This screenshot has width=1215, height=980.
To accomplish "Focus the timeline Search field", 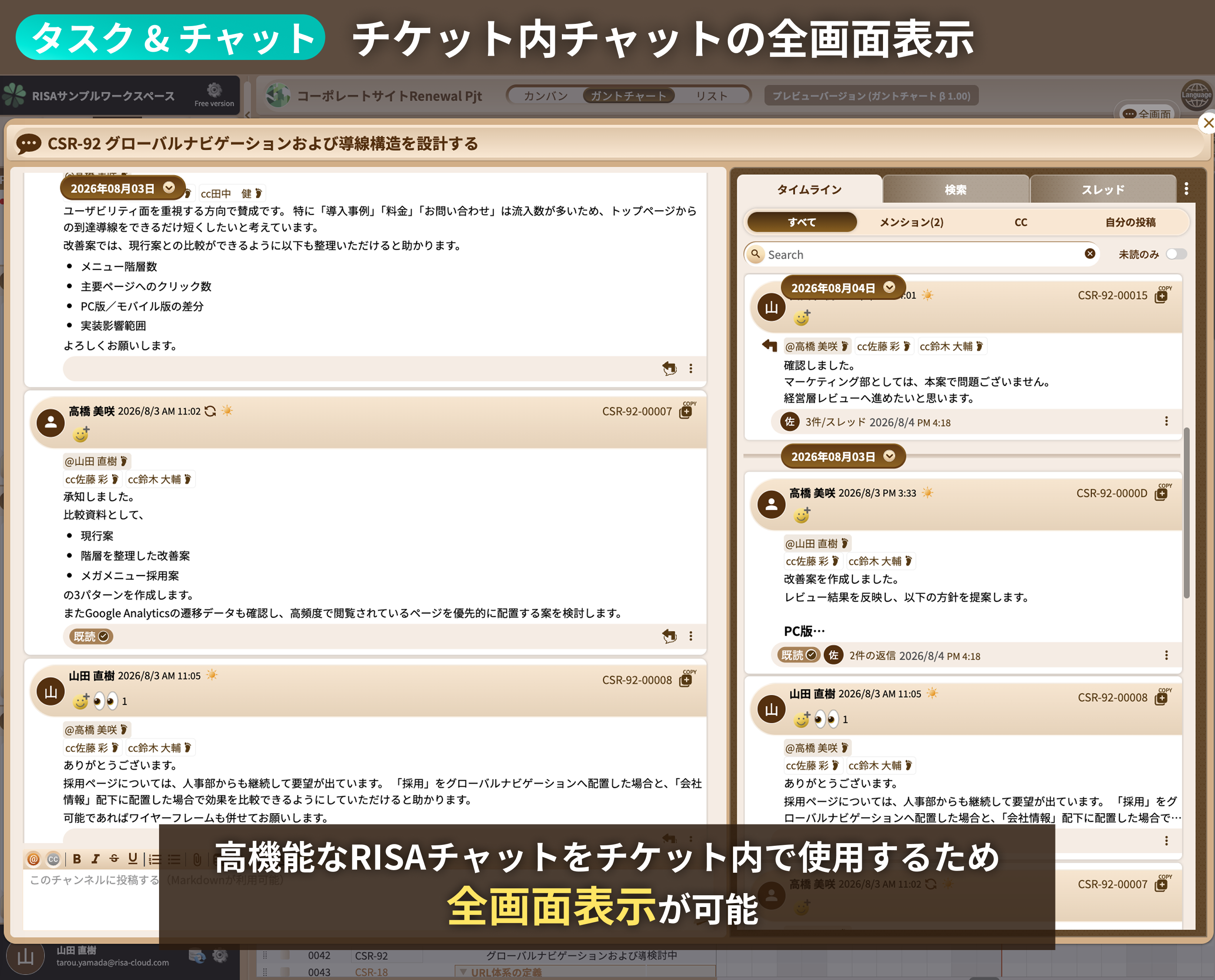I will 922,254.
